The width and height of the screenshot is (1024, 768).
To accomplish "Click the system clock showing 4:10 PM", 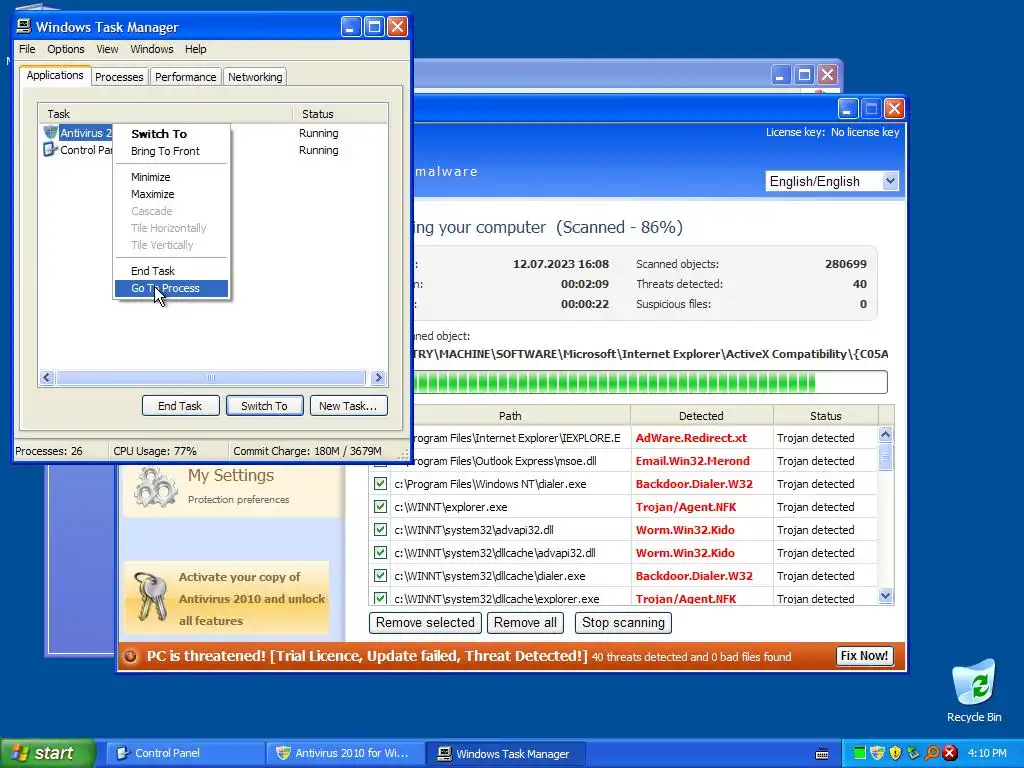I will [987, 753].
